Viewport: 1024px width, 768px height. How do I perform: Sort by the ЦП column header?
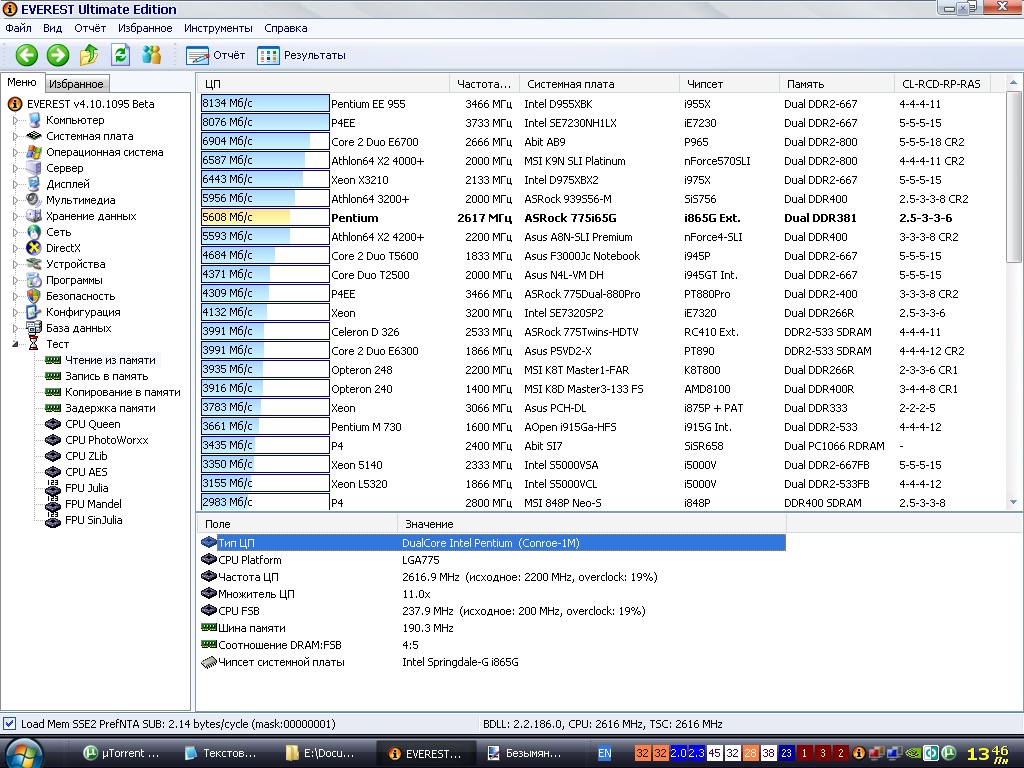[323, 84]
